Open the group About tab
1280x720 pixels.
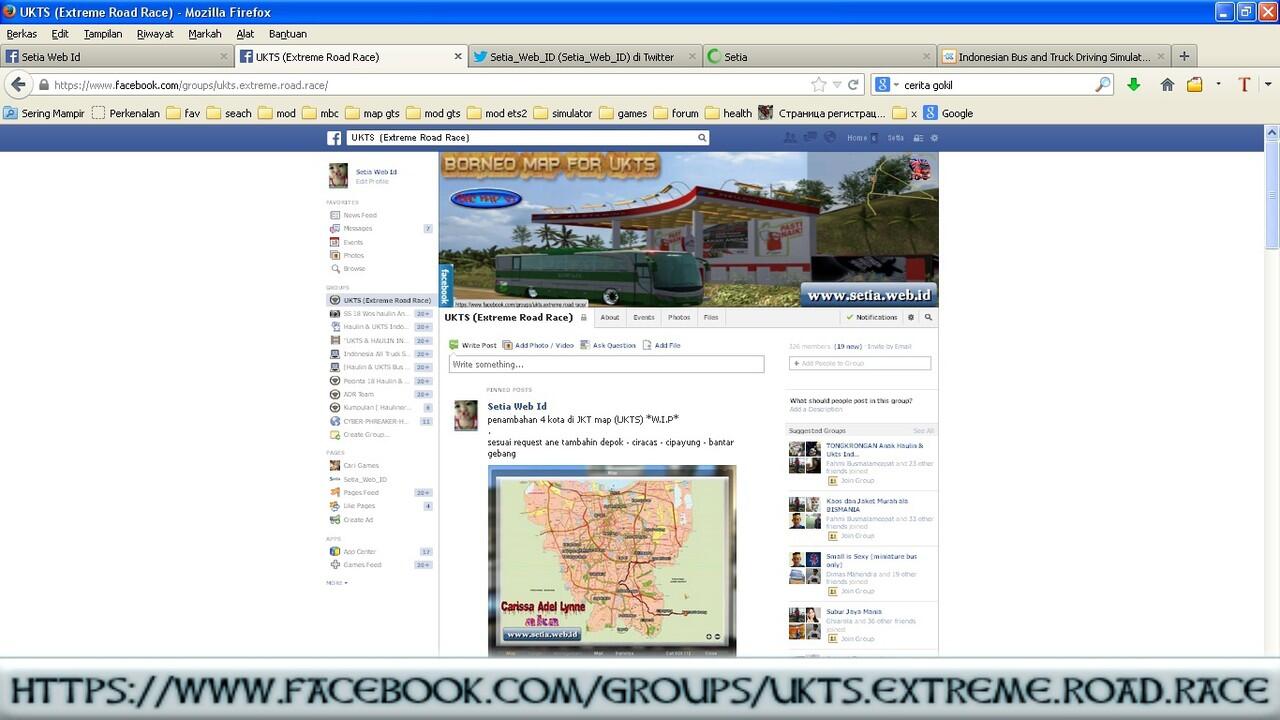click(610, 317)
